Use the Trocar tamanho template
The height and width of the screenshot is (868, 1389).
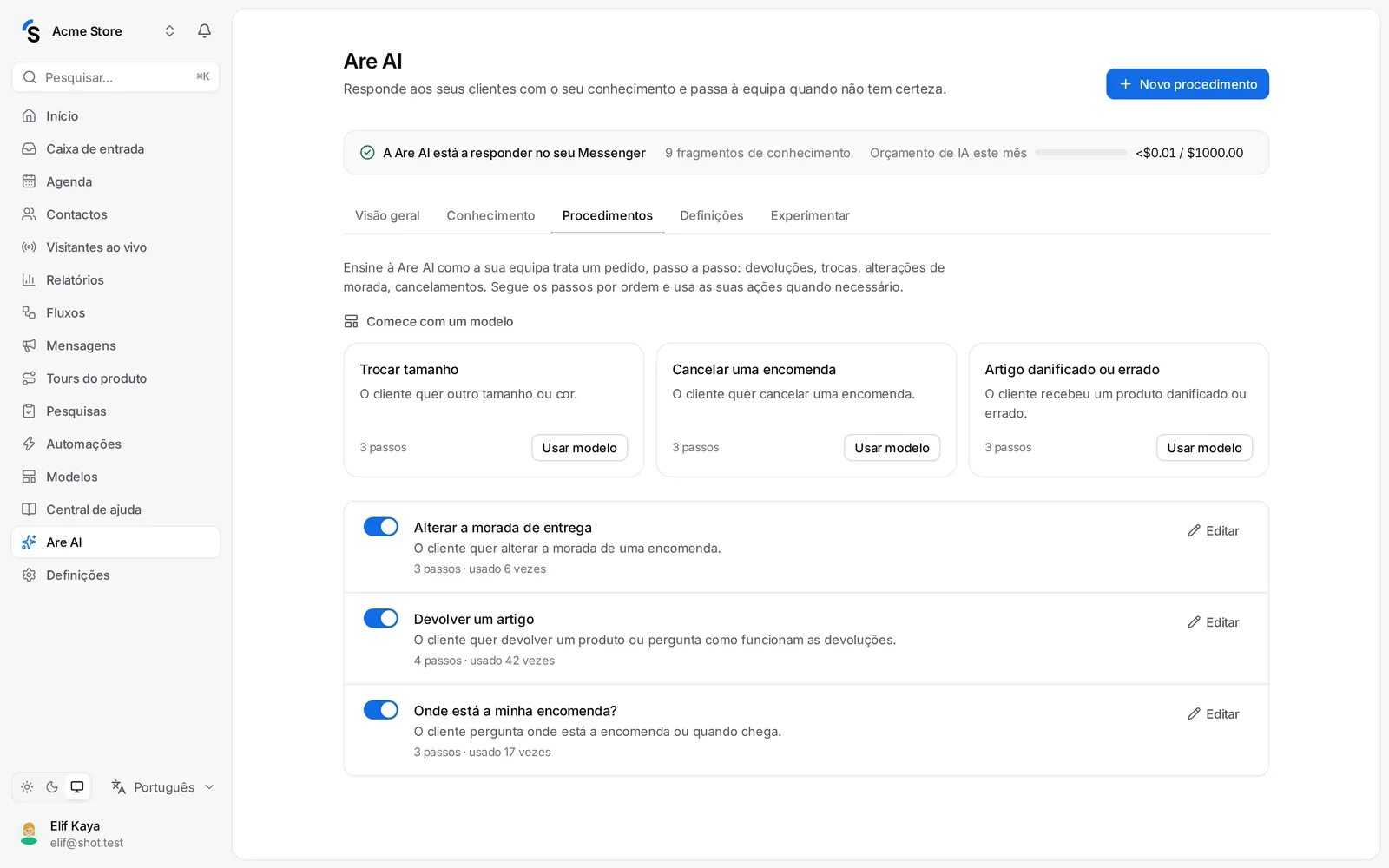pyautogui.click(x=579, y=448)
